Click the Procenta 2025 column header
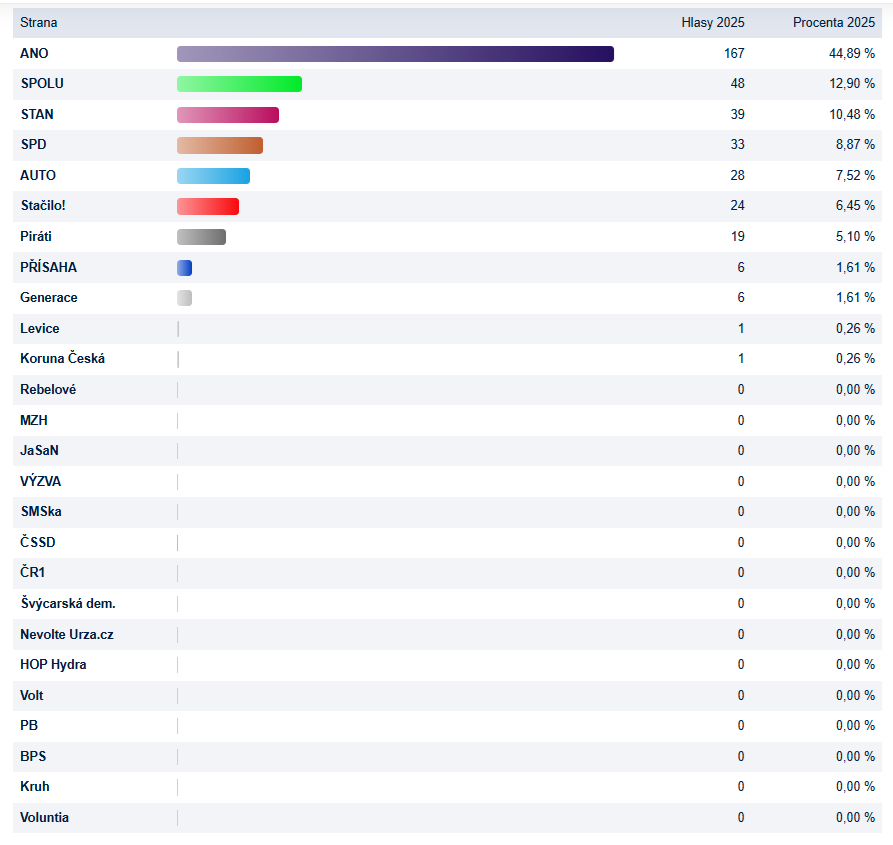The height and width of the screenshot is (845, 893). (x=833, y=22)
